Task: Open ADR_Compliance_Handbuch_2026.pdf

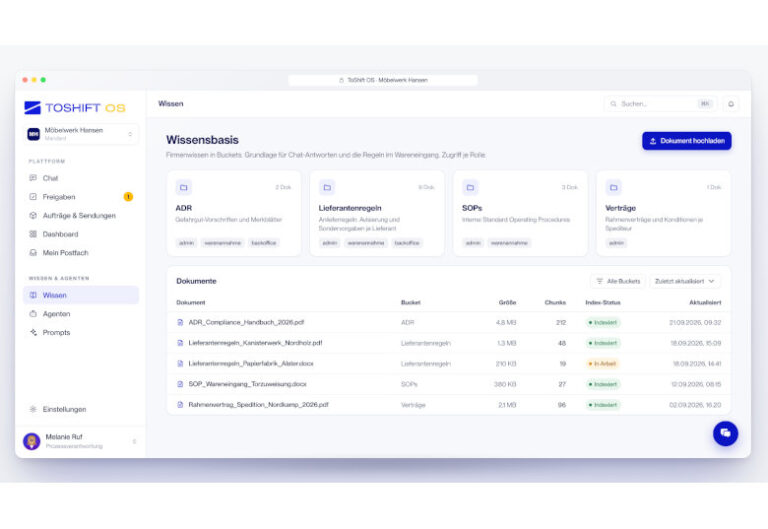Action: pos(246,322)
